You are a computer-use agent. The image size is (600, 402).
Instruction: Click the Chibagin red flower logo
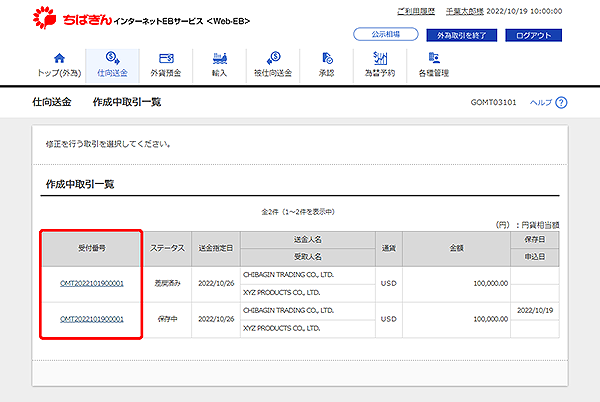(44, 18)
